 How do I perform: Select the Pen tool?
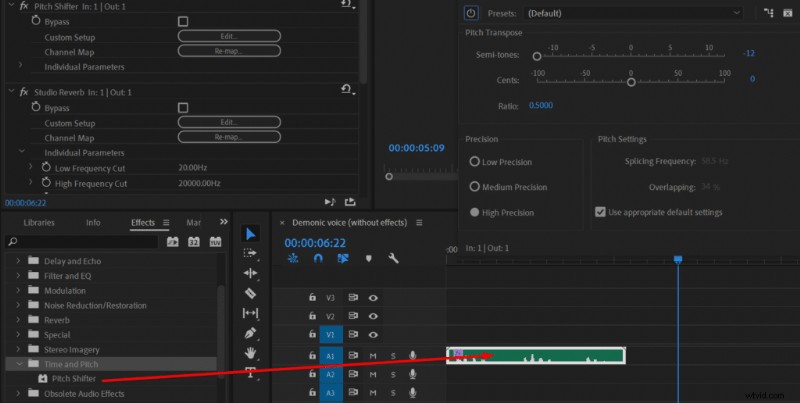(250, 333)
